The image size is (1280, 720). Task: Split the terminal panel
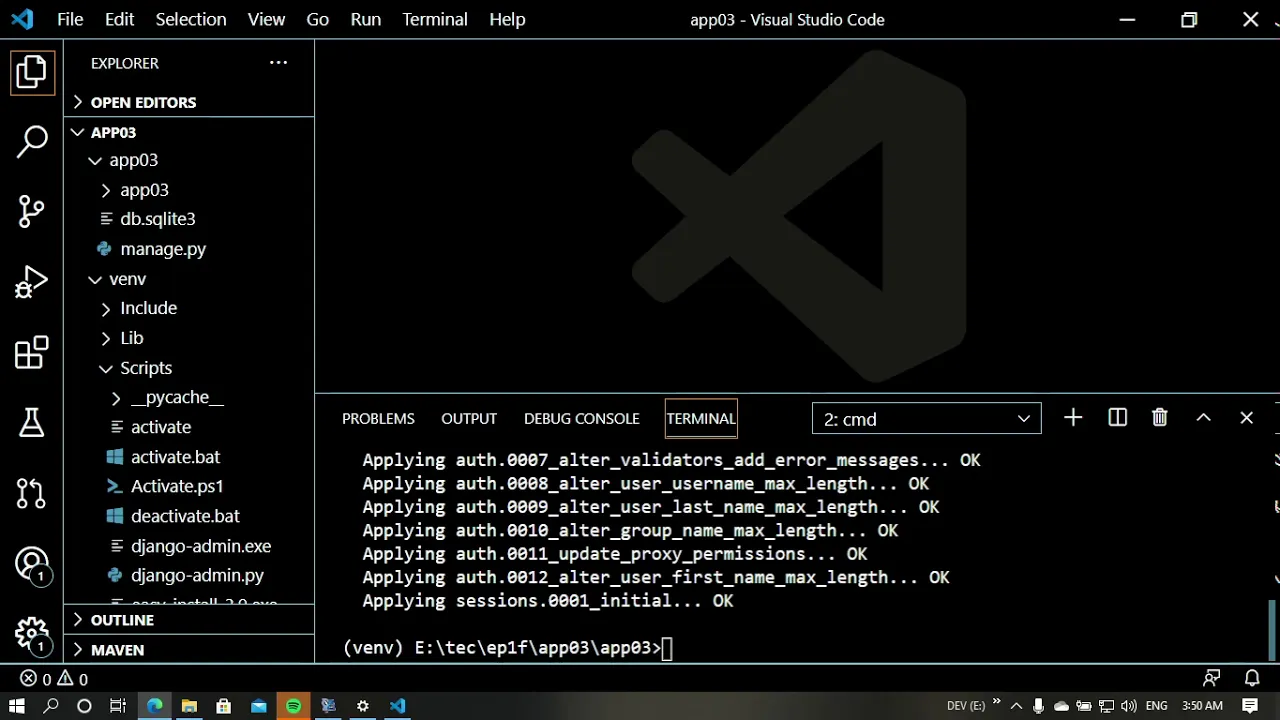[x=1117, y=418]
